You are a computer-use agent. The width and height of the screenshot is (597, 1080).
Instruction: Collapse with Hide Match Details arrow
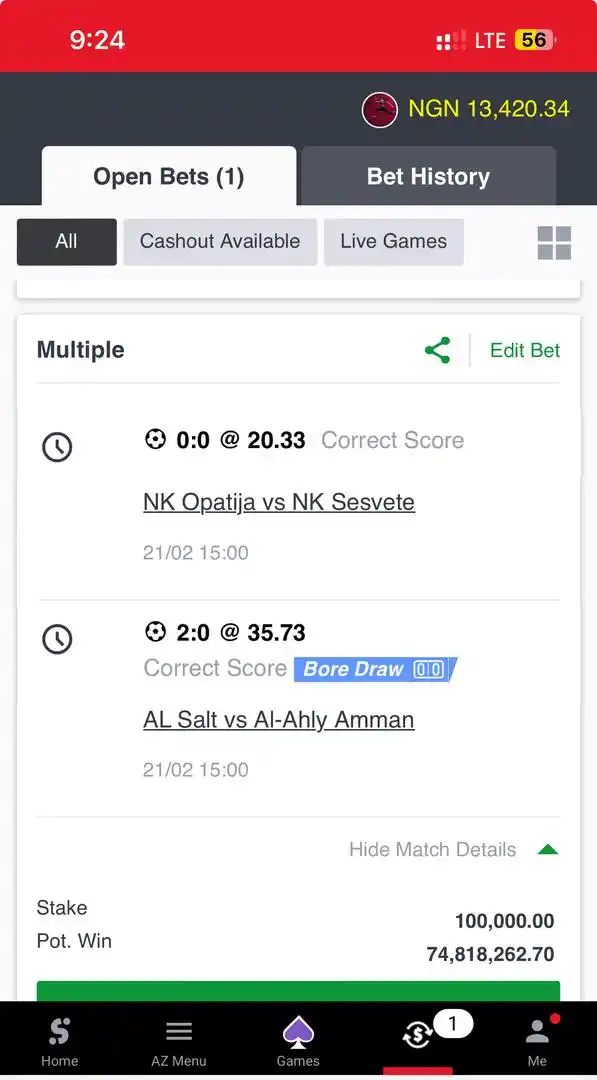[548, 849]
